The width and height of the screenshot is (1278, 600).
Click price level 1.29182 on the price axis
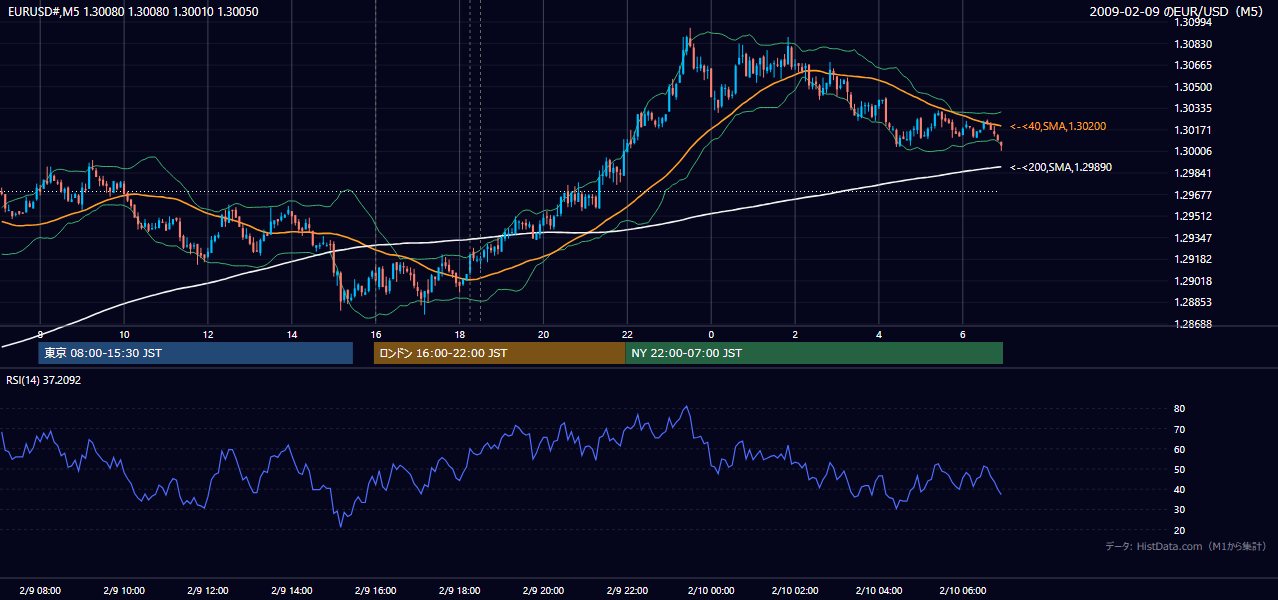tap(1194, 259)
